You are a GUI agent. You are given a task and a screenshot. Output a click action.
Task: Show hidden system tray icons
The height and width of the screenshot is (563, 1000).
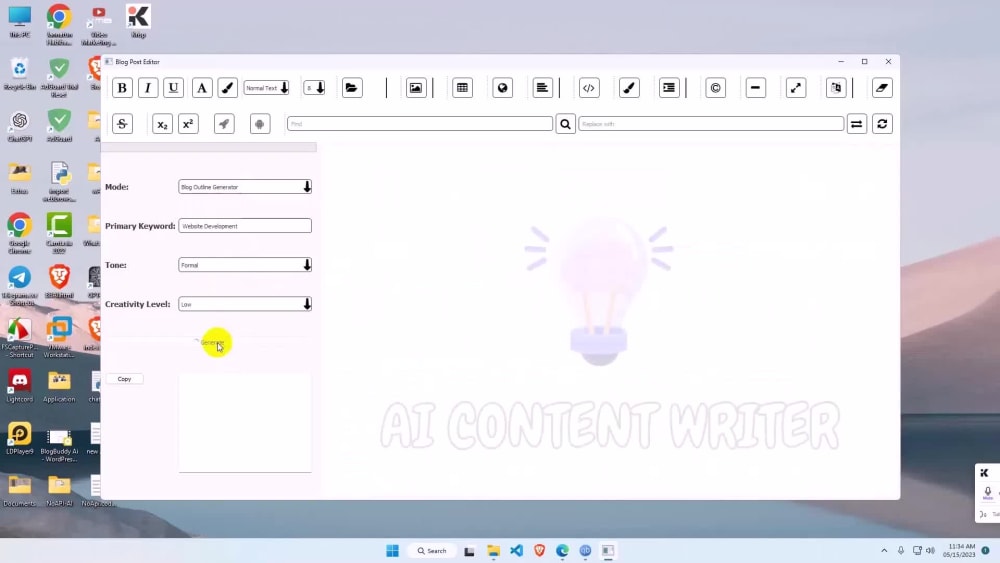coord(884,551)
